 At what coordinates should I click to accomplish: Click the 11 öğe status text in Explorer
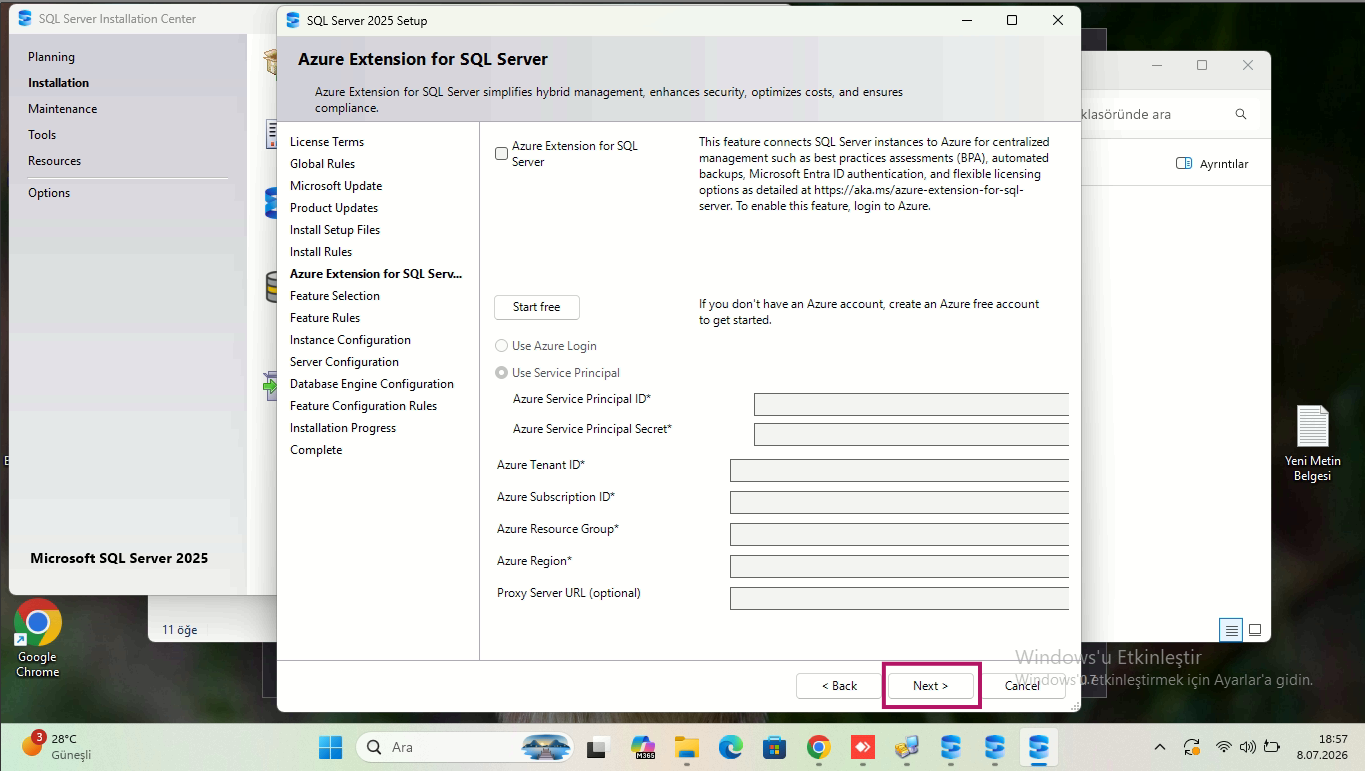pos(180,630)
